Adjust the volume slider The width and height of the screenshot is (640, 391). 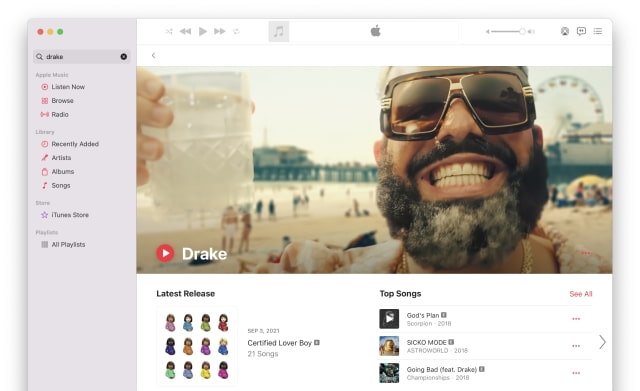(x=509, y=31)
